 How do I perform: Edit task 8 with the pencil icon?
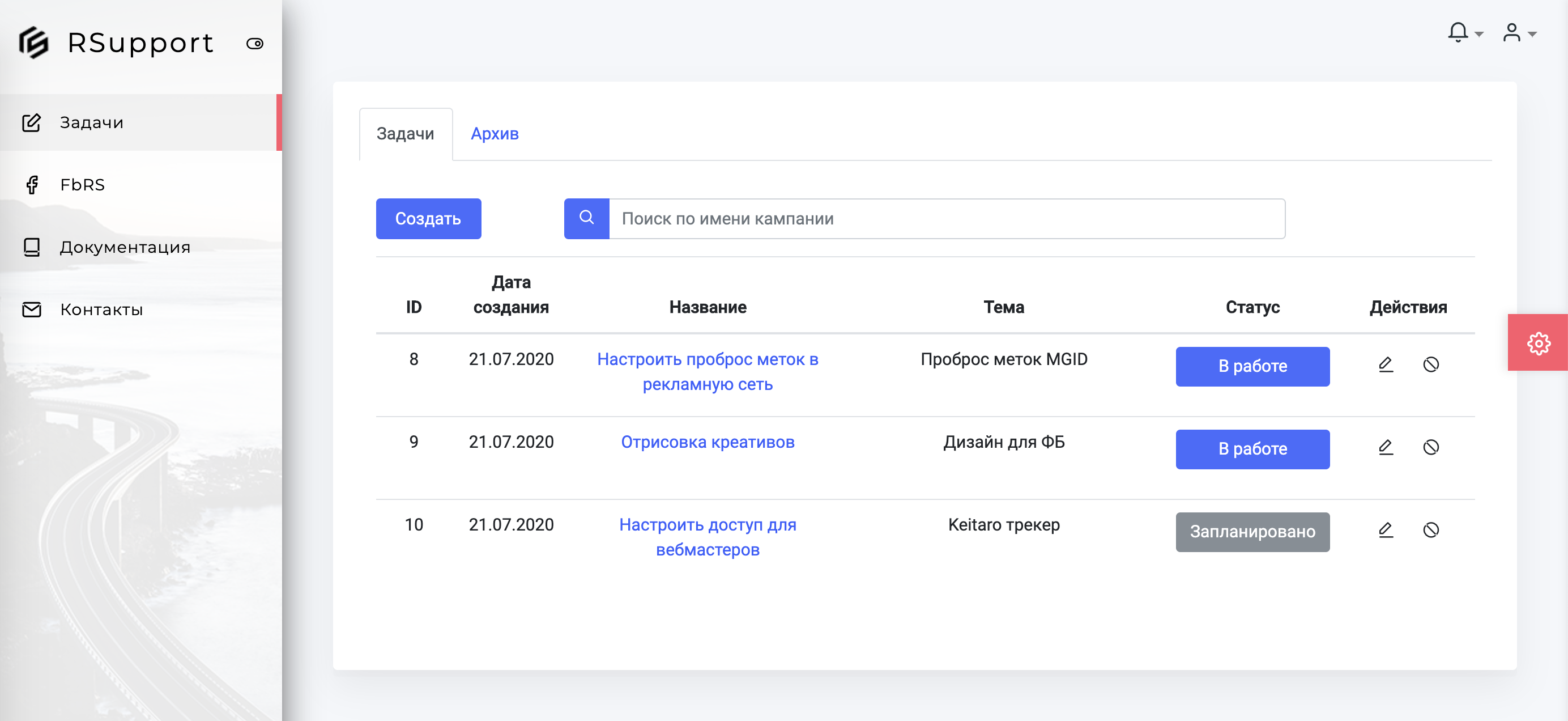[1386, 365]
